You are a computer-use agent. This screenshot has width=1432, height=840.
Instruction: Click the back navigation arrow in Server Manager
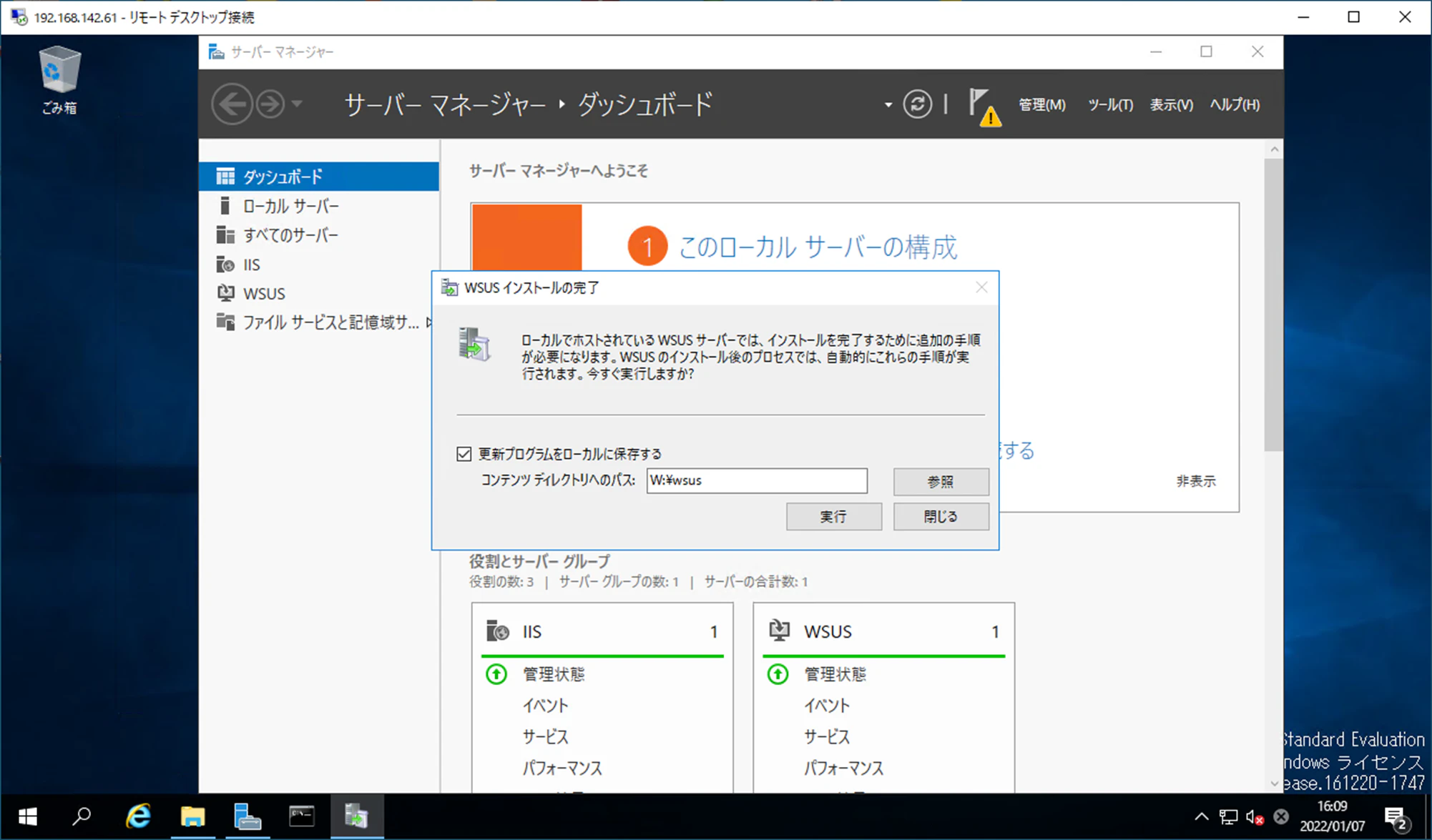(232, 104)
